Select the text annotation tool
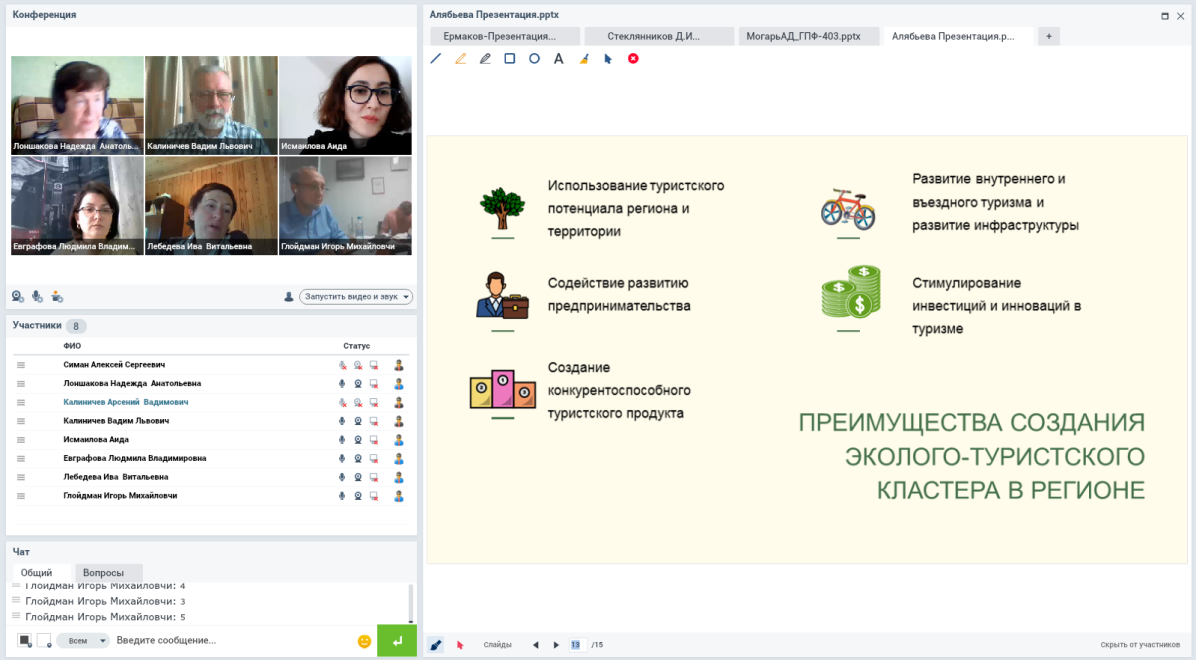Viewport: 1196px width, 660px height. 559,59
